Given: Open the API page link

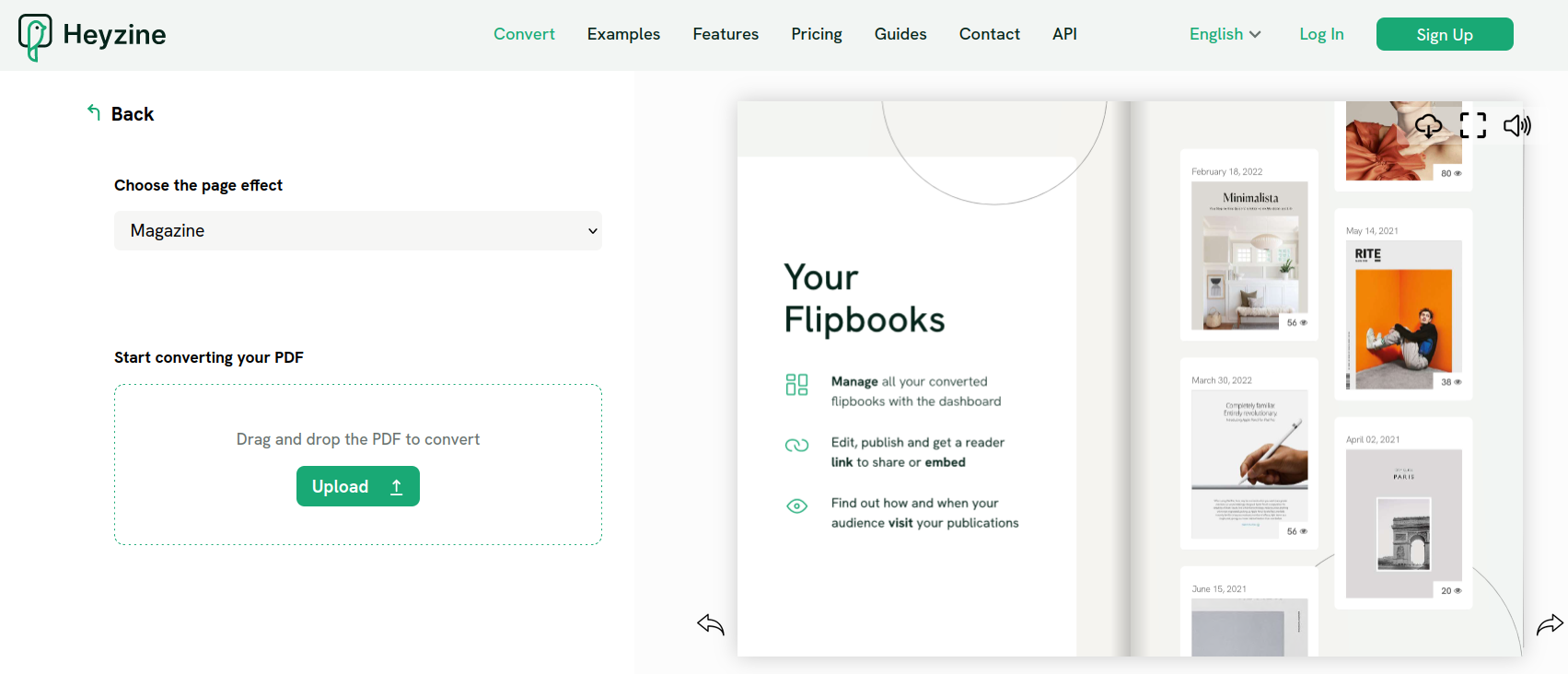Looking at the screenshot, I should click(1064, 34).
